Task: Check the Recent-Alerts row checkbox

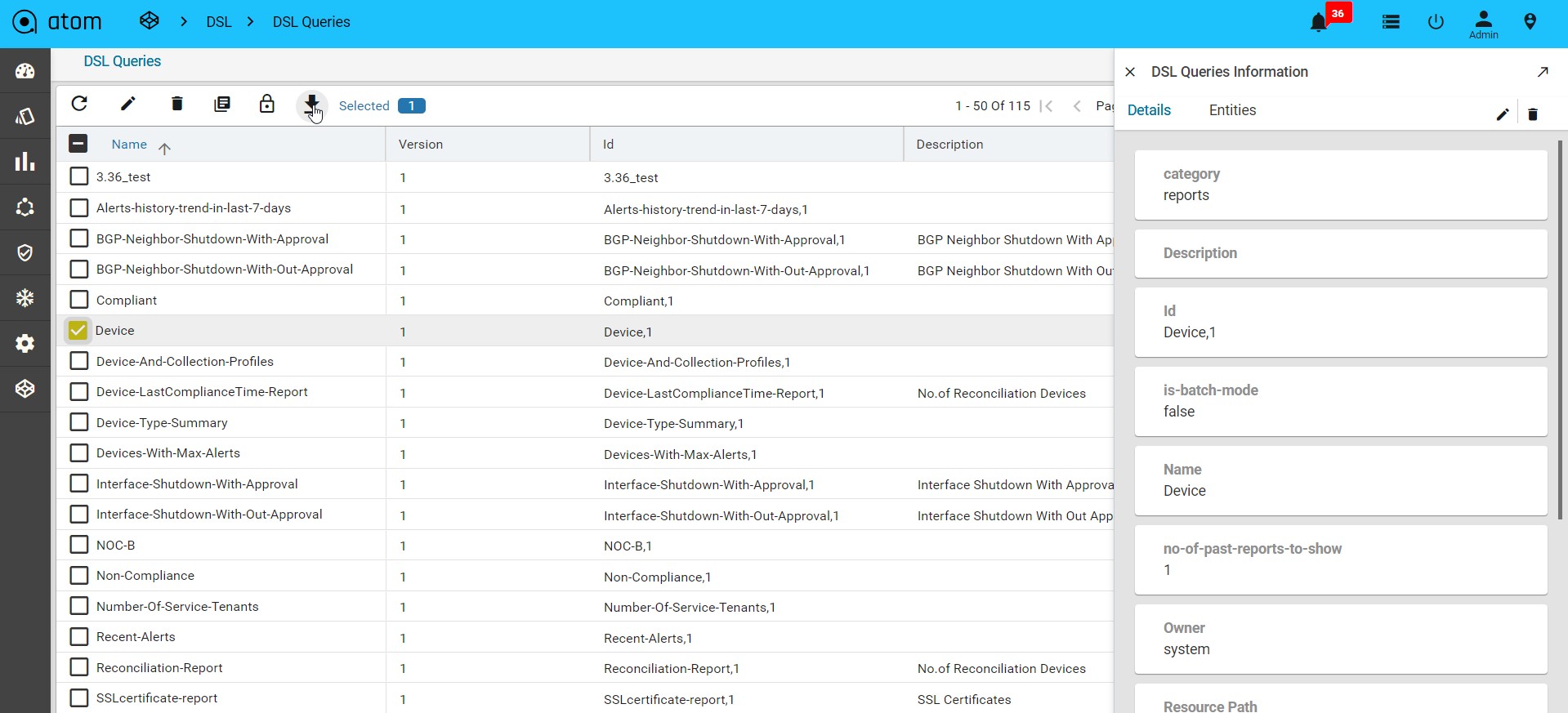Action: tap(79, 636)
